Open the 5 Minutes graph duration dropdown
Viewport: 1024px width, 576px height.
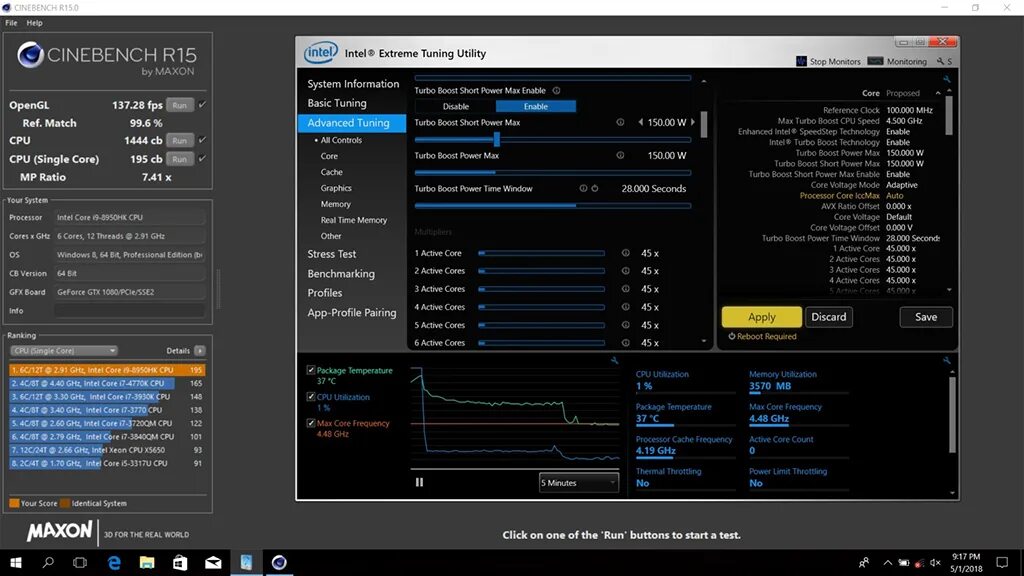[x=578, y=483]
